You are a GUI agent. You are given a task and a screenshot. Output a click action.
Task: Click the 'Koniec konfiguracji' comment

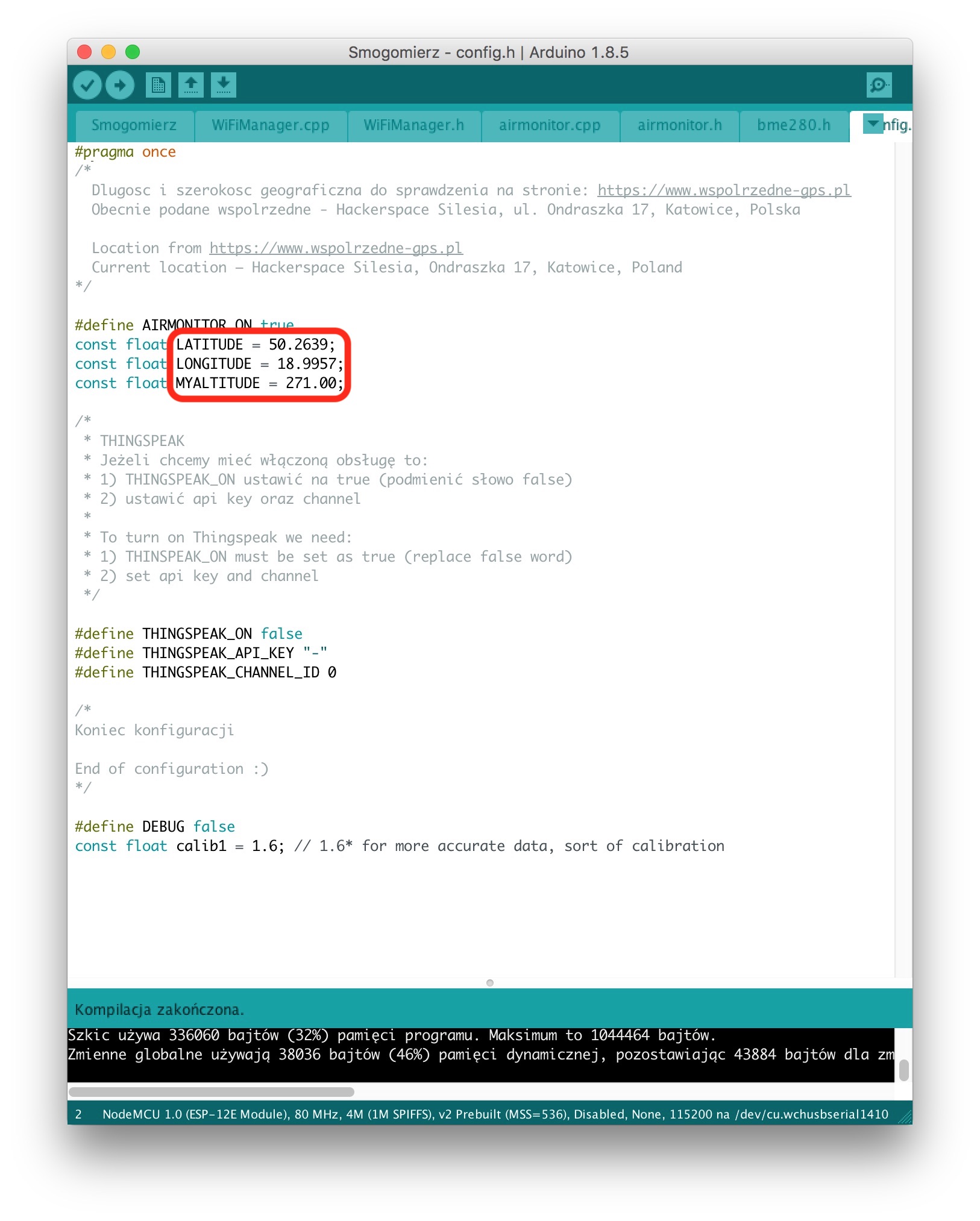point(154,730)
